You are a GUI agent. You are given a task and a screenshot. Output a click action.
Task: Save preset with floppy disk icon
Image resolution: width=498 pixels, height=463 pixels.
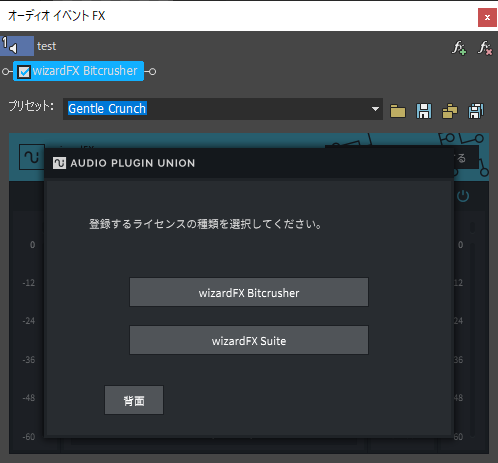(x=424, y=111)
